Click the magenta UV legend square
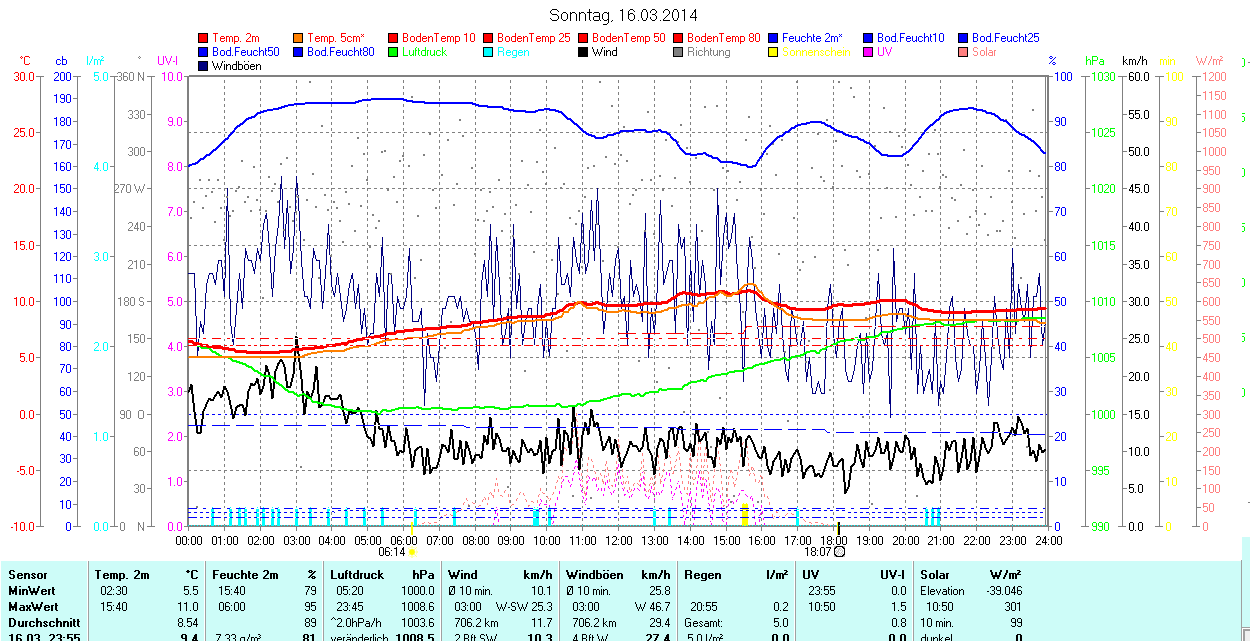 (x=869, y=52)
